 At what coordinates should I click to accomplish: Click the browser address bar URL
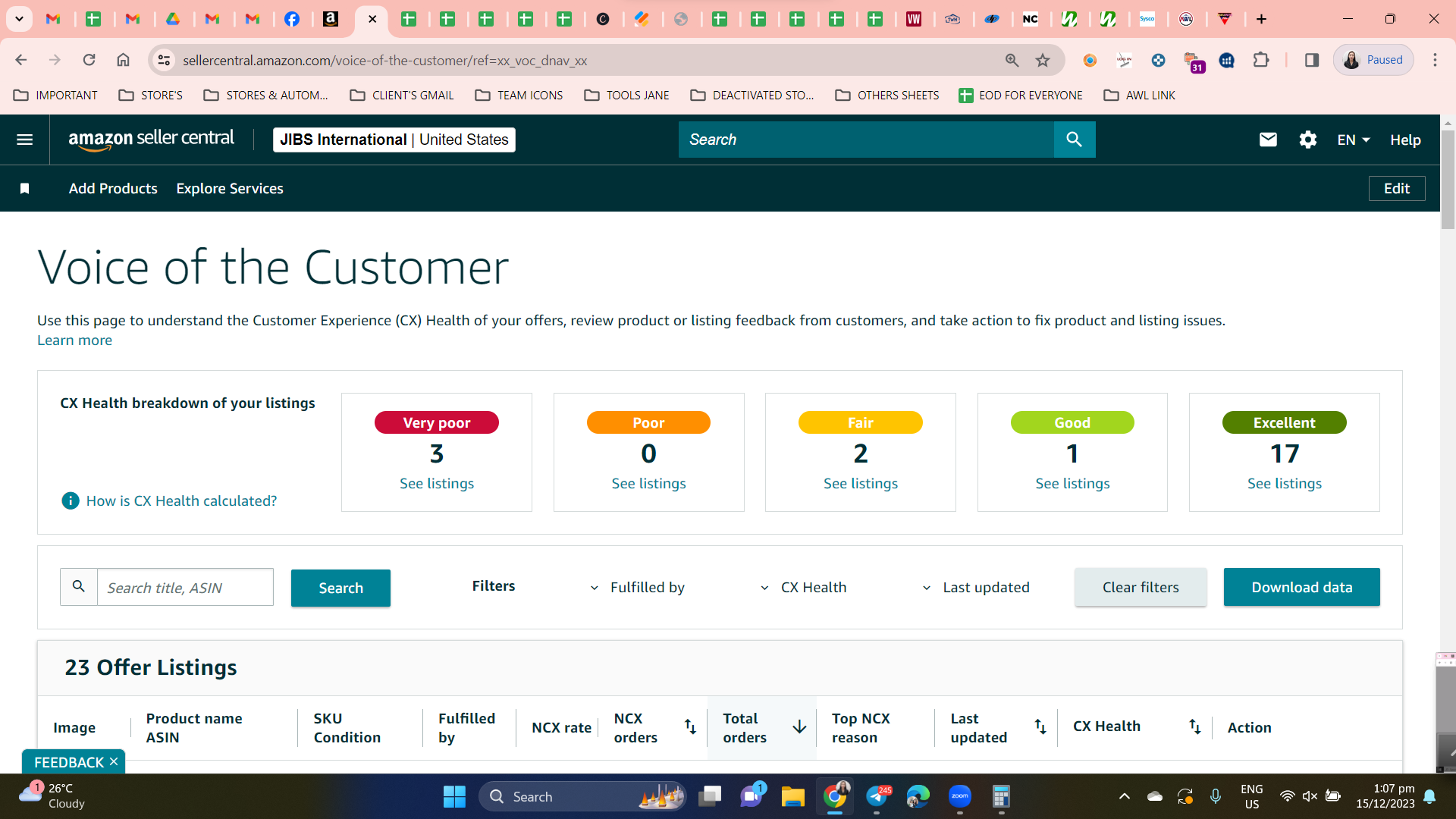[x=385, y=60]
